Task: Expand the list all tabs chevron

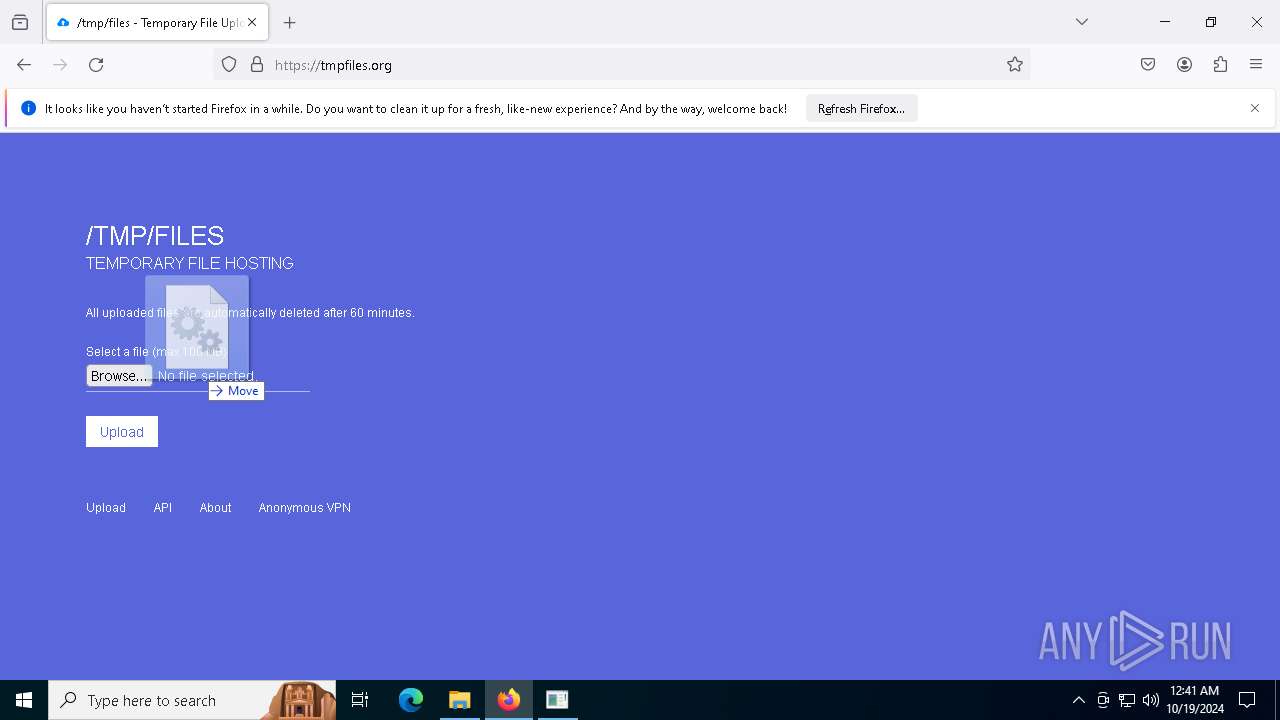Action: click(x=1082, y=22)
